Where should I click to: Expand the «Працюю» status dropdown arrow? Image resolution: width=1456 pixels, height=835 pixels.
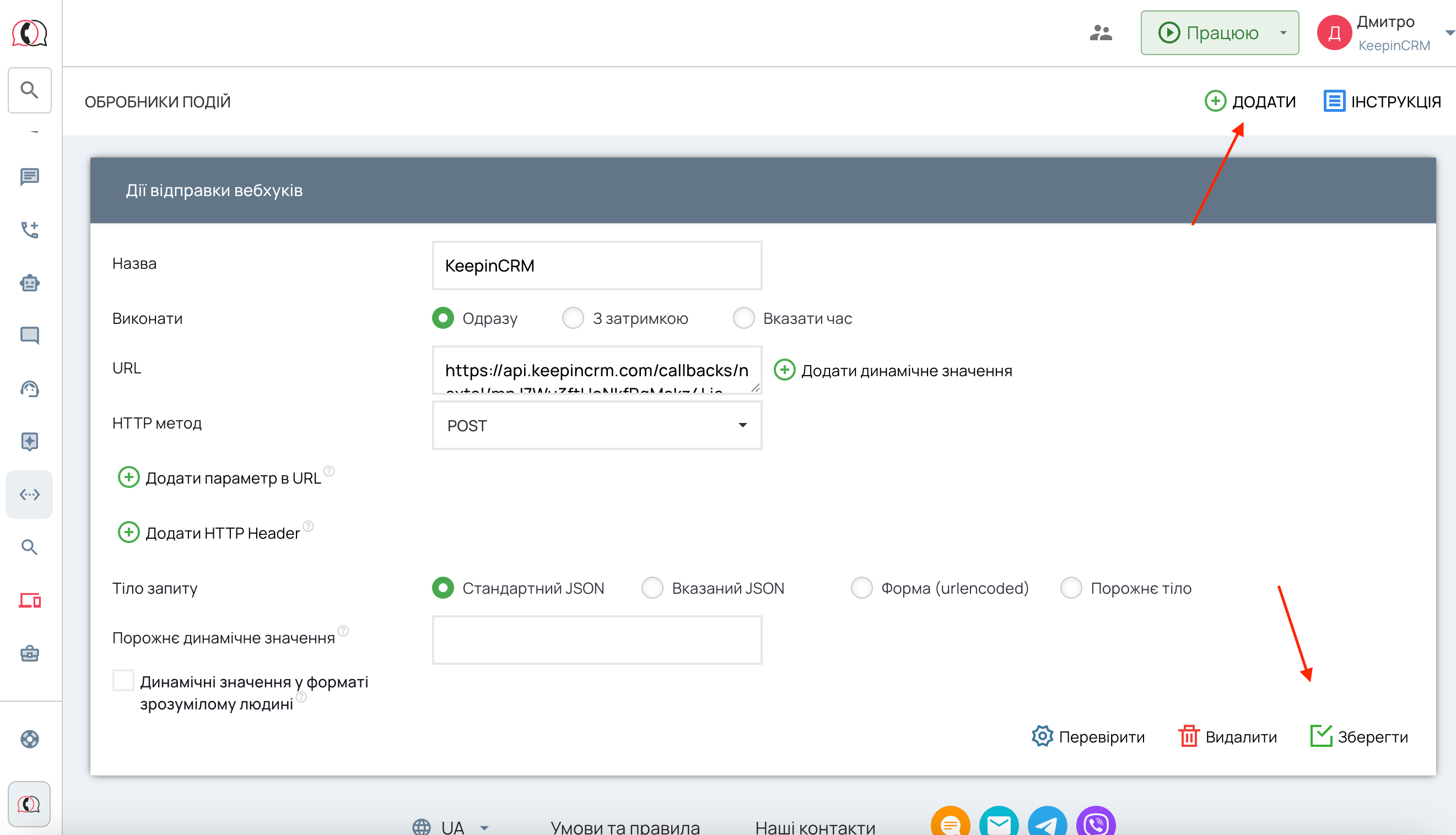[x=1282, y=32]
